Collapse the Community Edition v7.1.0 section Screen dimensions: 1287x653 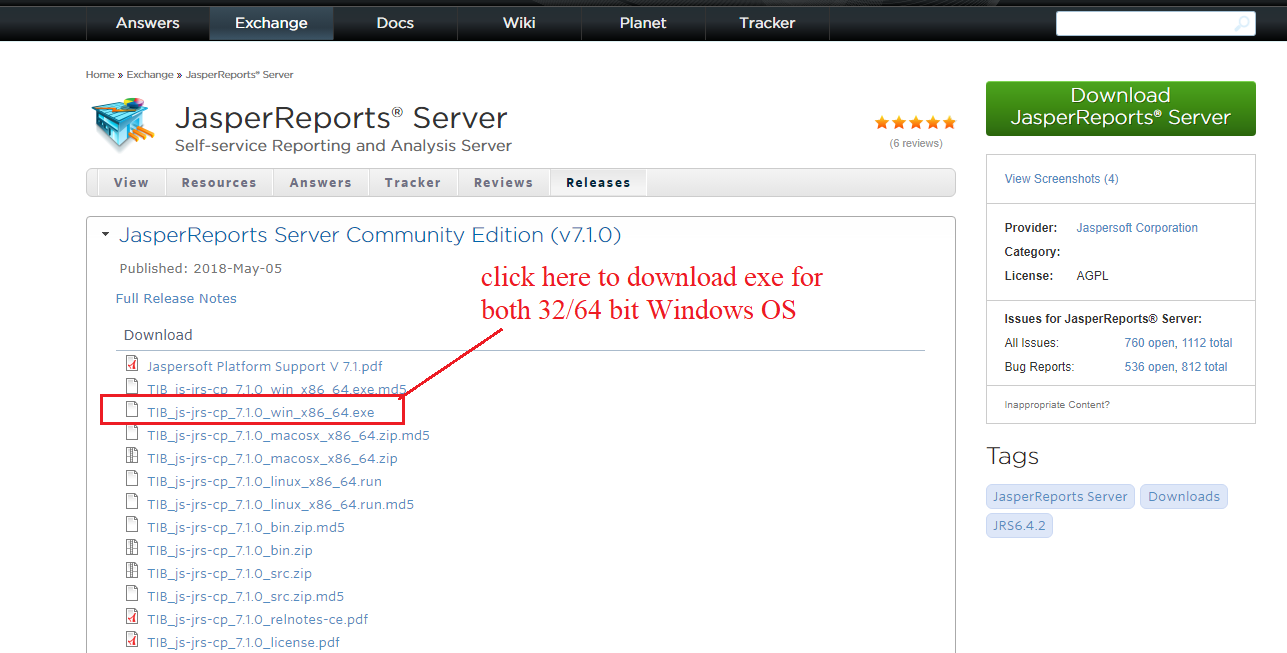tap(105, 235)
